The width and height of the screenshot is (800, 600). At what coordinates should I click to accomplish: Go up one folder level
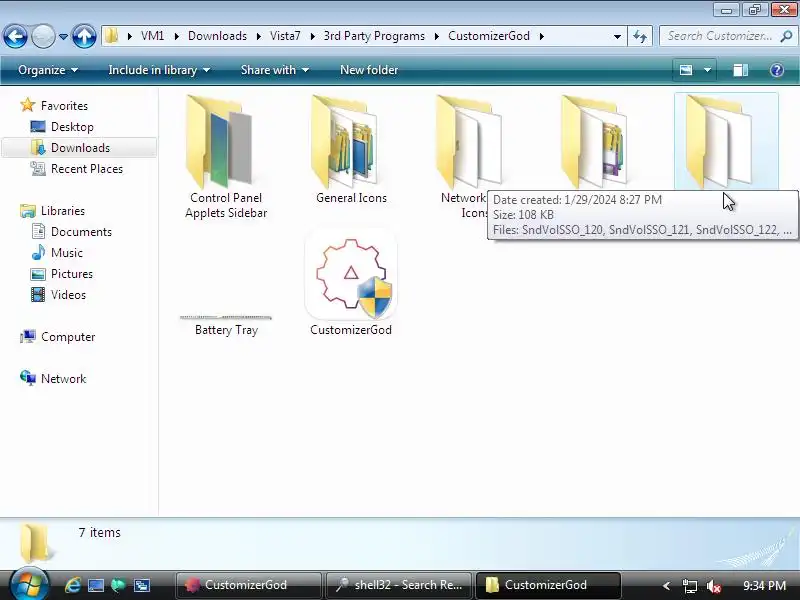coord(84,37)
